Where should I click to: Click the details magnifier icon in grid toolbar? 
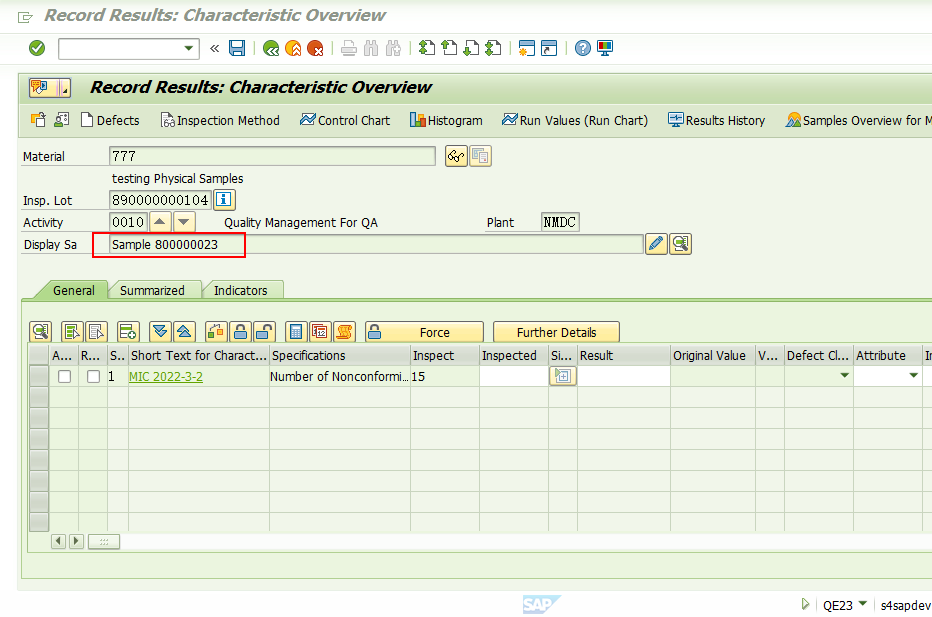40,332
